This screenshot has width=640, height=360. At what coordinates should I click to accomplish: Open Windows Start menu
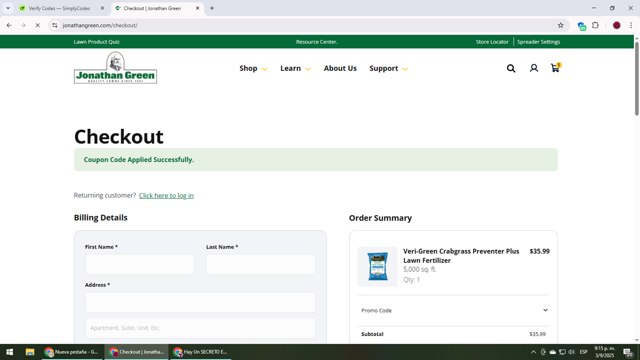9,352
